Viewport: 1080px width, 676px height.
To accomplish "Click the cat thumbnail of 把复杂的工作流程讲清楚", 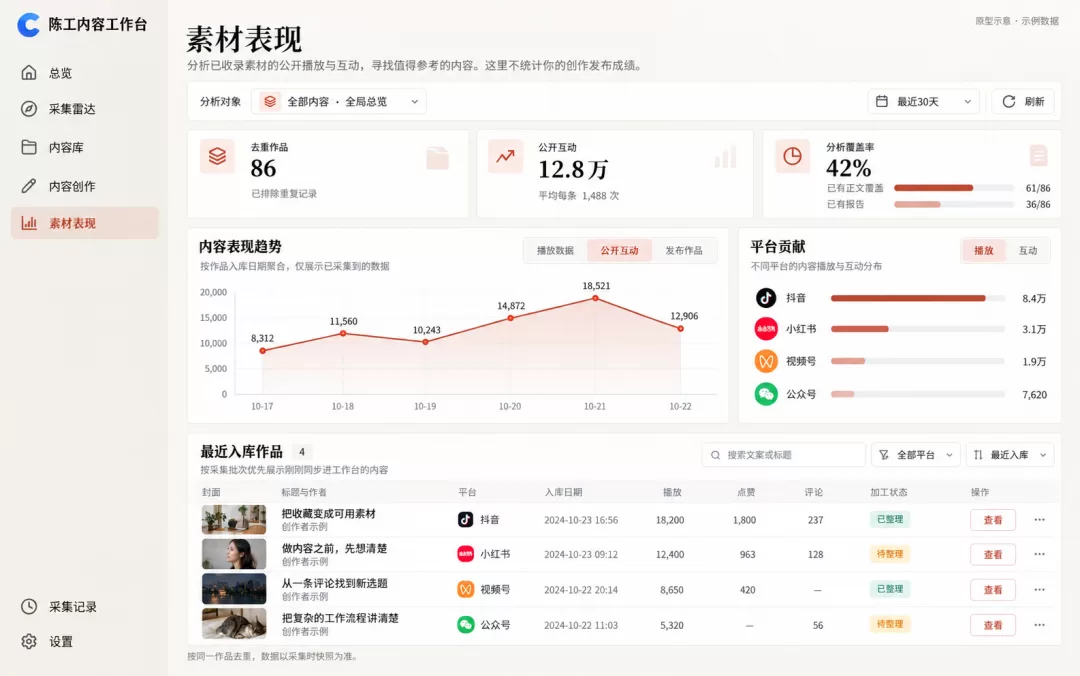I will [x=233, y=624].
